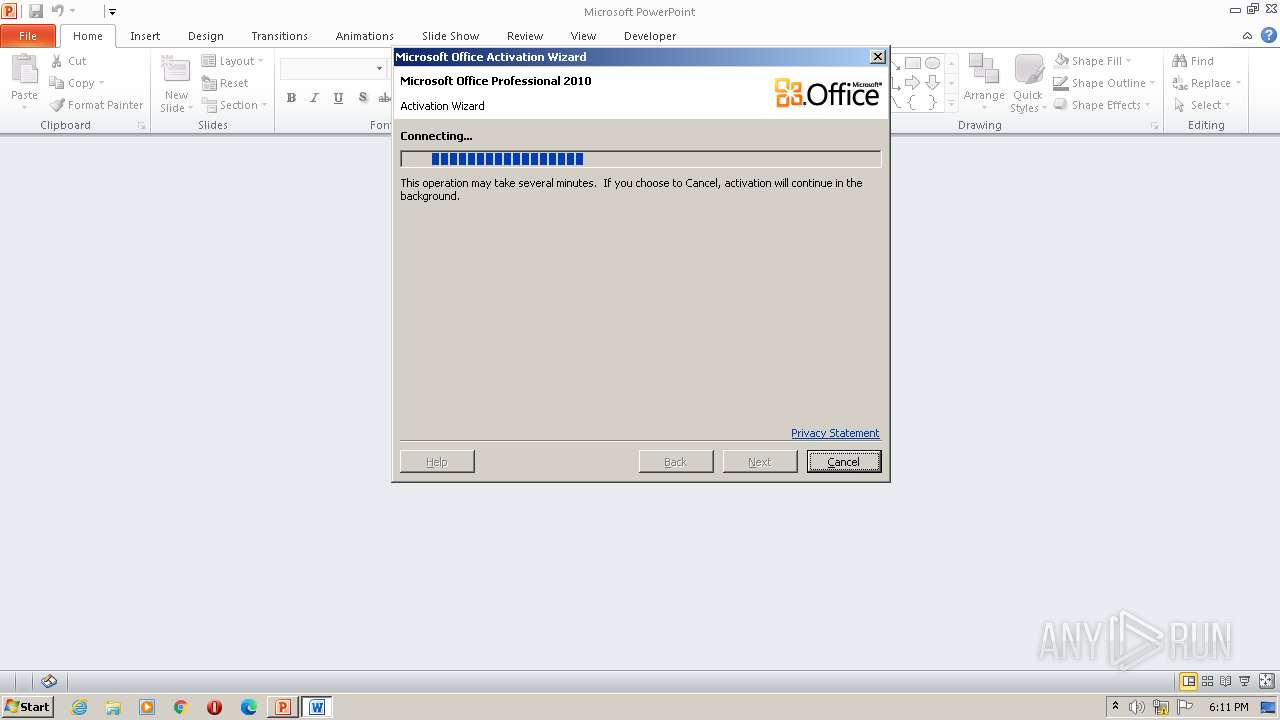Expand the shapes gallery More arrow
The width and height of the screenshot is (1280, 720).
tap(951, 101)
